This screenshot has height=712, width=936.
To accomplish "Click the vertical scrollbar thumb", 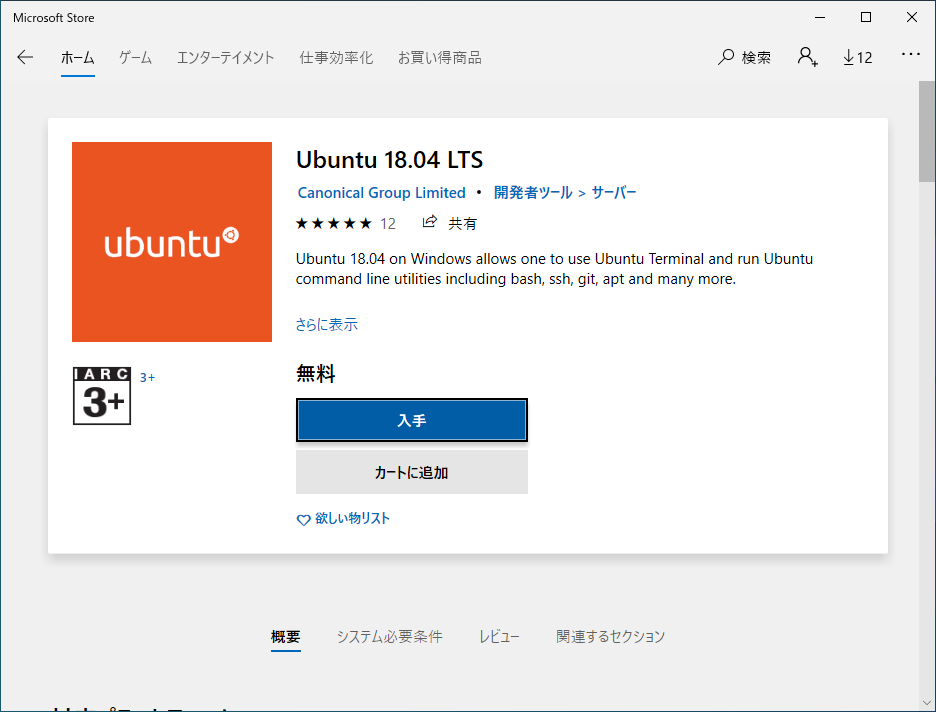I will pyautogui.click(x=926, y=131).
